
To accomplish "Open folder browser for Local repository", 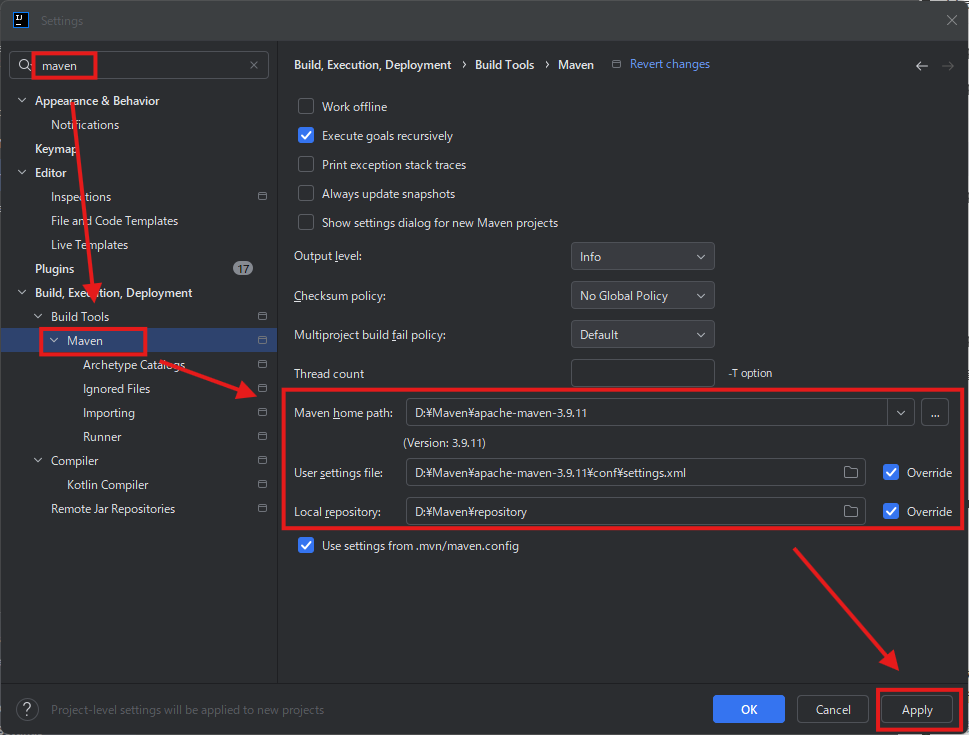I will pyautogui.click(x=851, y=511).
